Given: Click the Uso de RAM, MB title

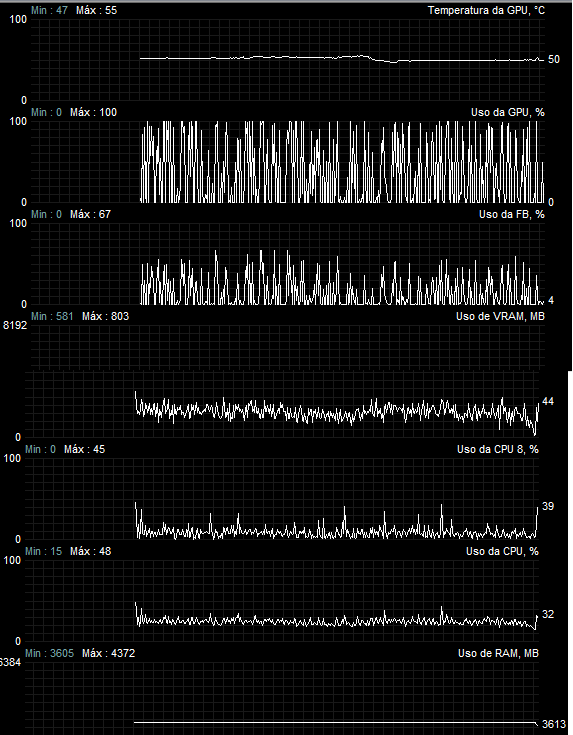Looking at the screenshot, I should [498, 653].
